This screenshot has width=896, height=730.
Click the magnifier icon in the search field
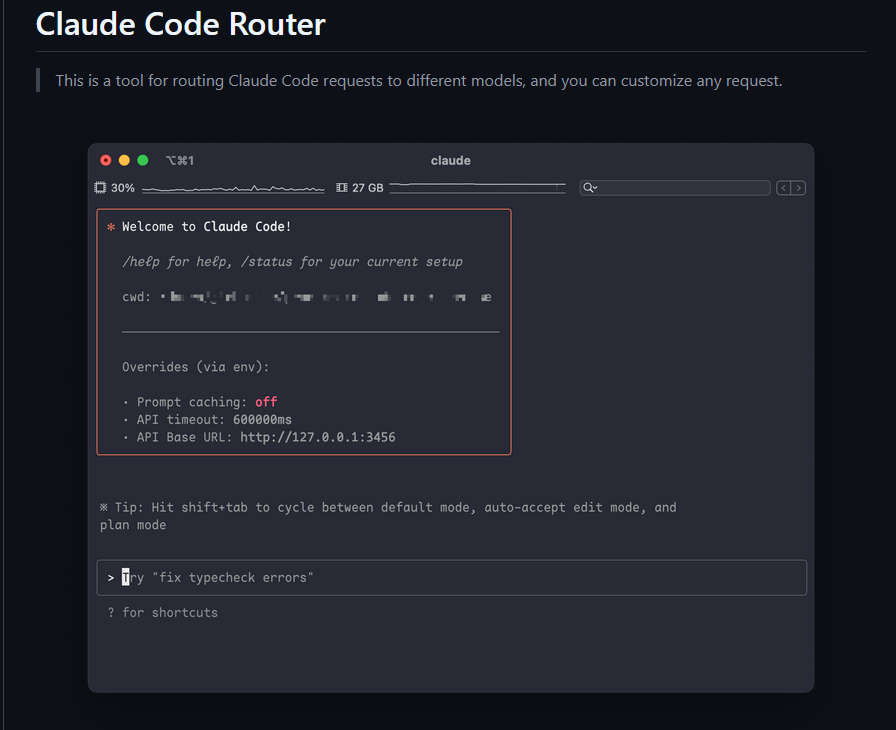point(590,188)
